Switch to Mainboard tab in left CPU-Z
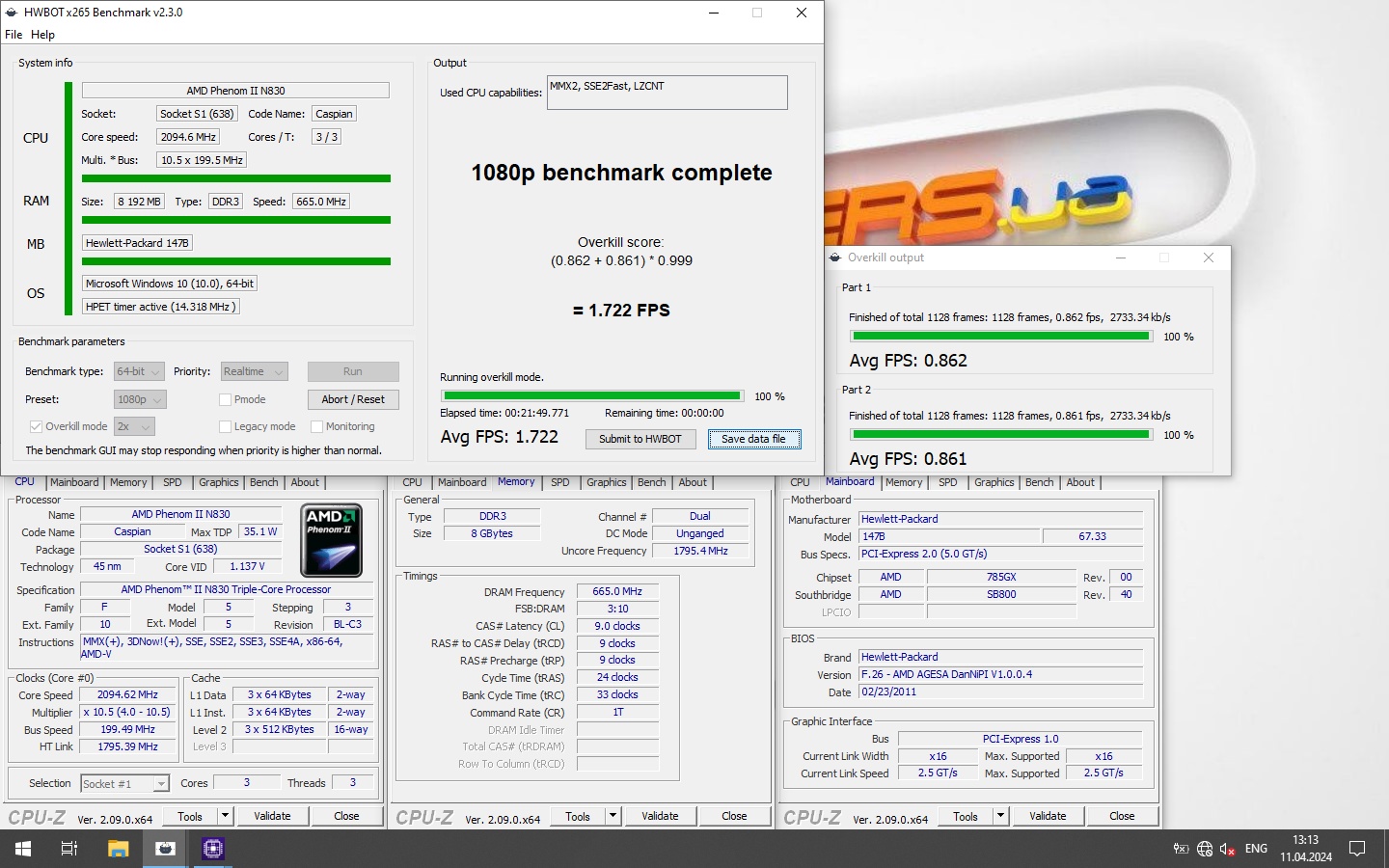The width and height of the screenshot is (1389, 868). pyautogui.click(x=74, y=482)
